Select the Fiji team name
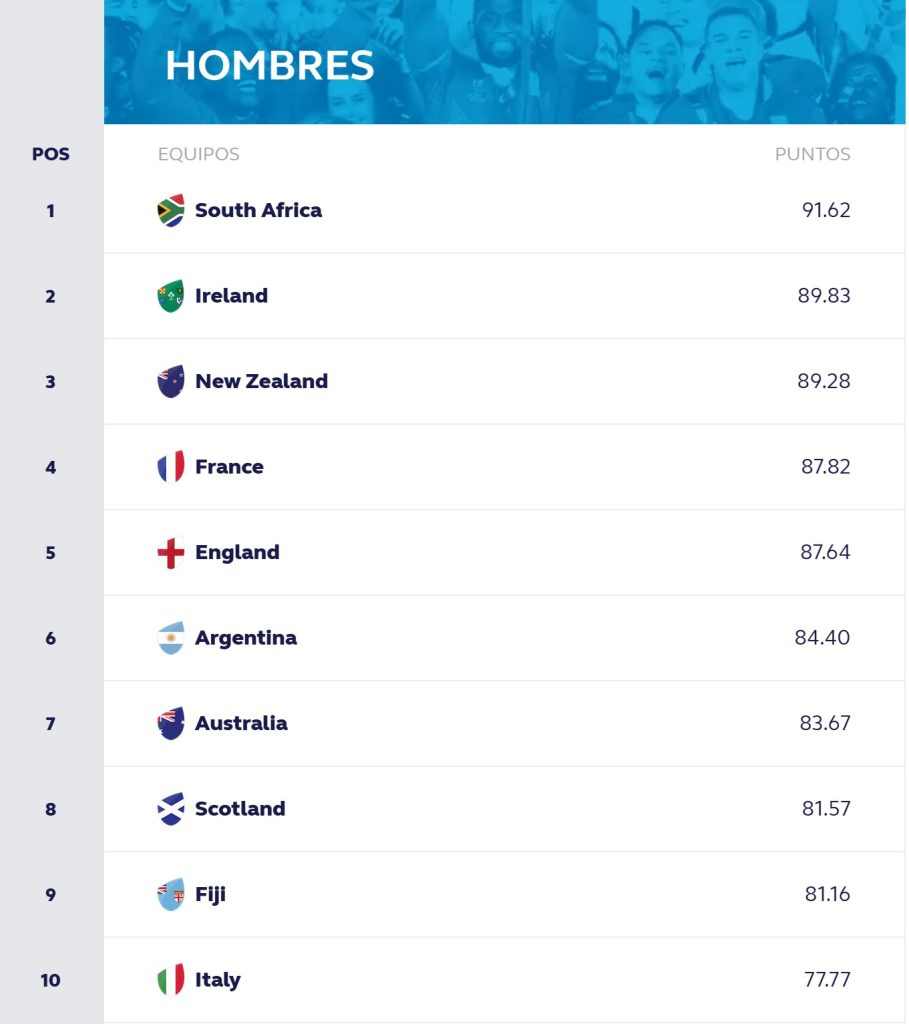Viewport: 909px width, 1024px height. 210,894
